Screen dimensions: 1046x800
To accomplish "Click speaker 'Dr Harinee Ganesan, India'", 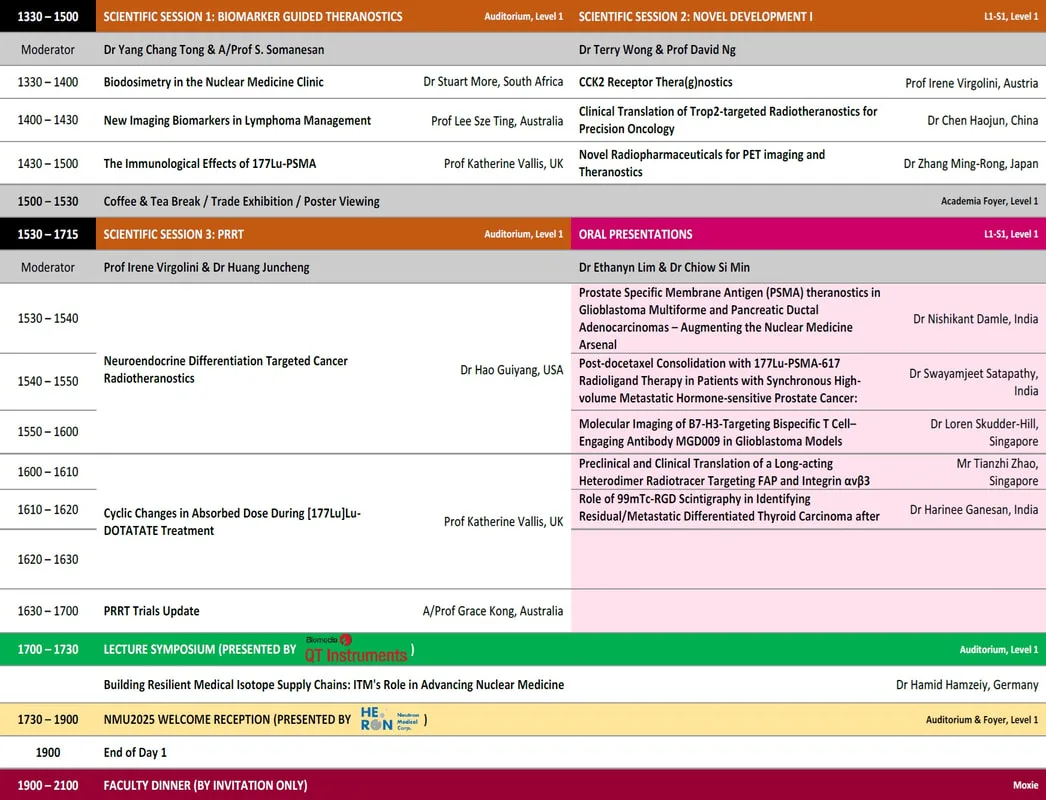I will 974,510.
